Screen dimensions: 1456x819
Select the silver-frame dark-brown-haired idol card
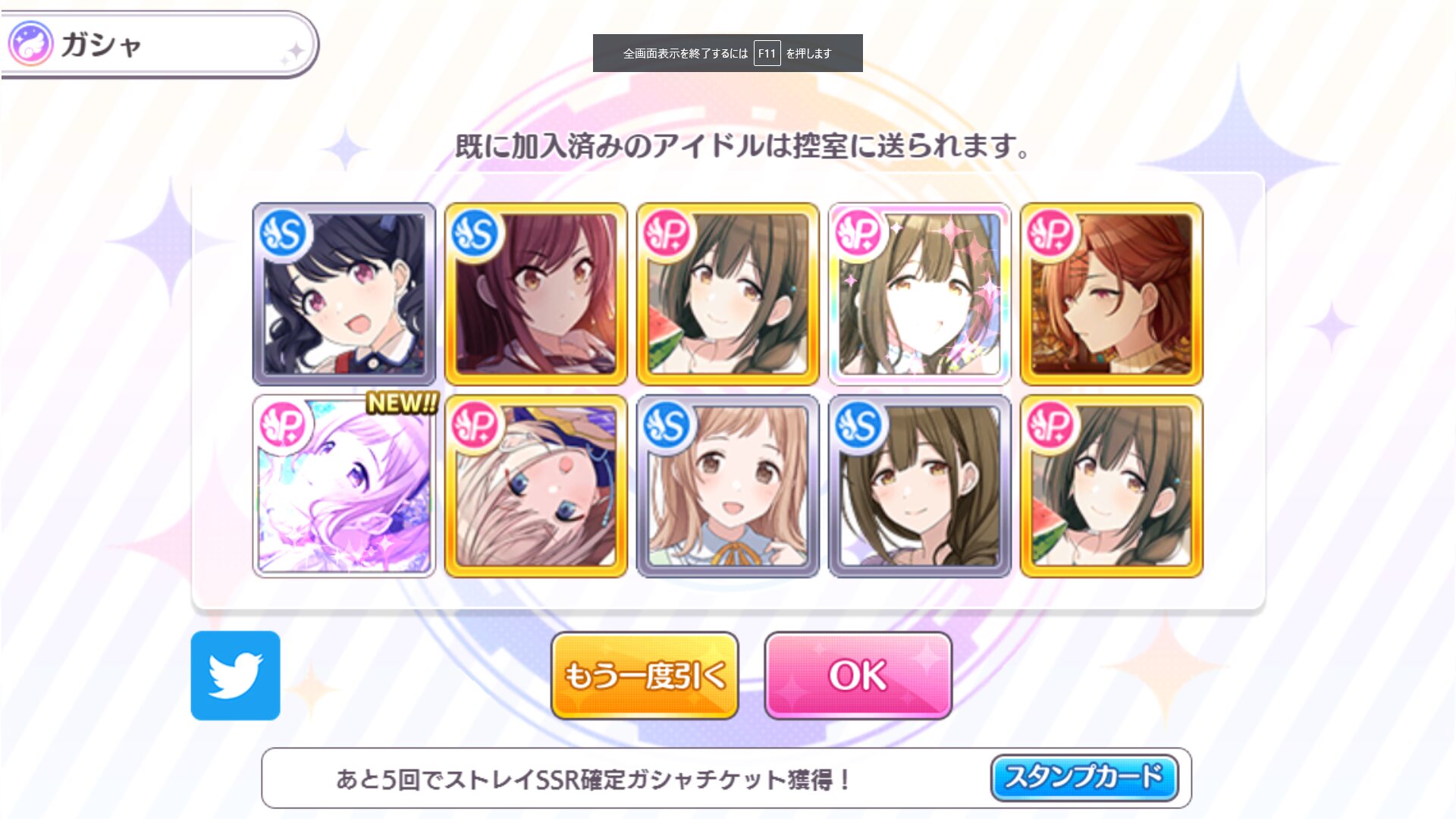point(920,486)
